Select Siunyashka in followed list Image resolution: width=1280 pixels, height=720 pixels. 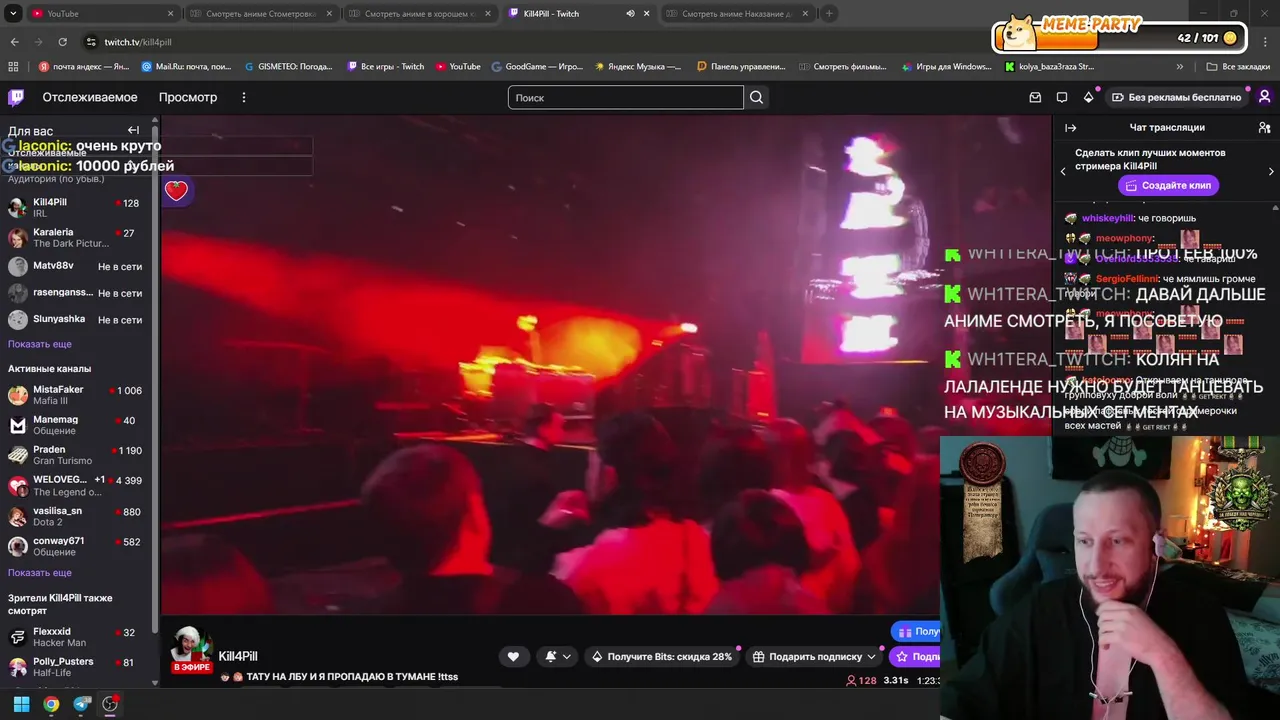[76, 319]
